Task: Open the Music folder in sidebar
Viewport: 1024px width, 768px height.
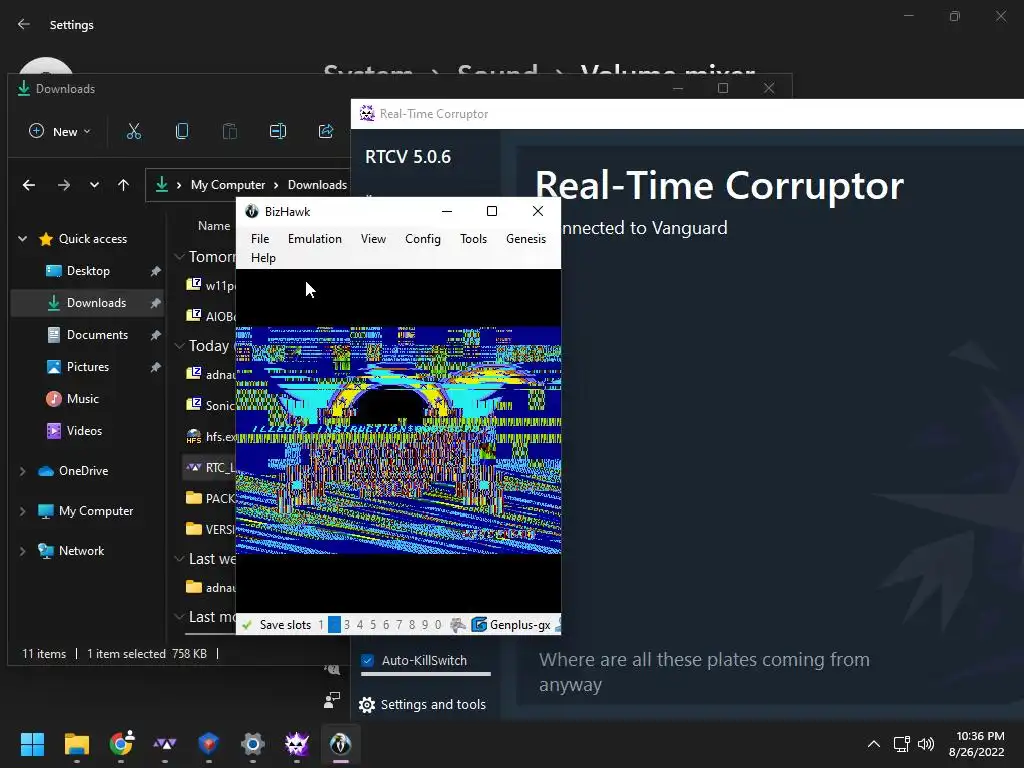Action: pyautogui.click(x=82, y=398)
